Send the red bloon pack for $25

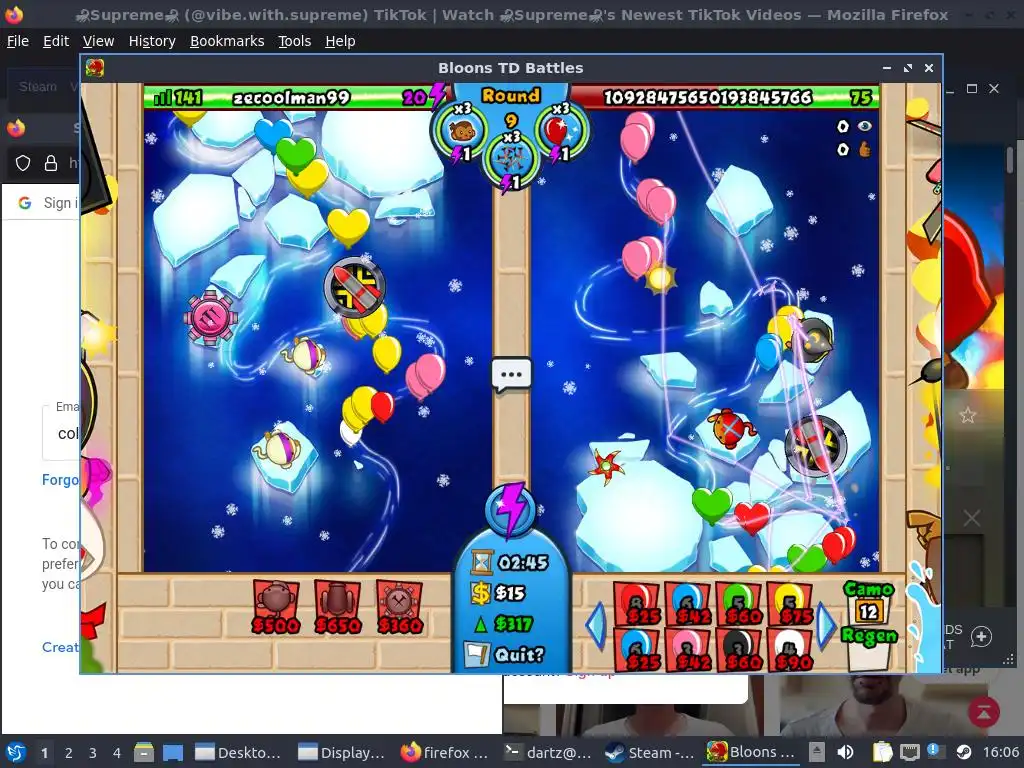638,604
